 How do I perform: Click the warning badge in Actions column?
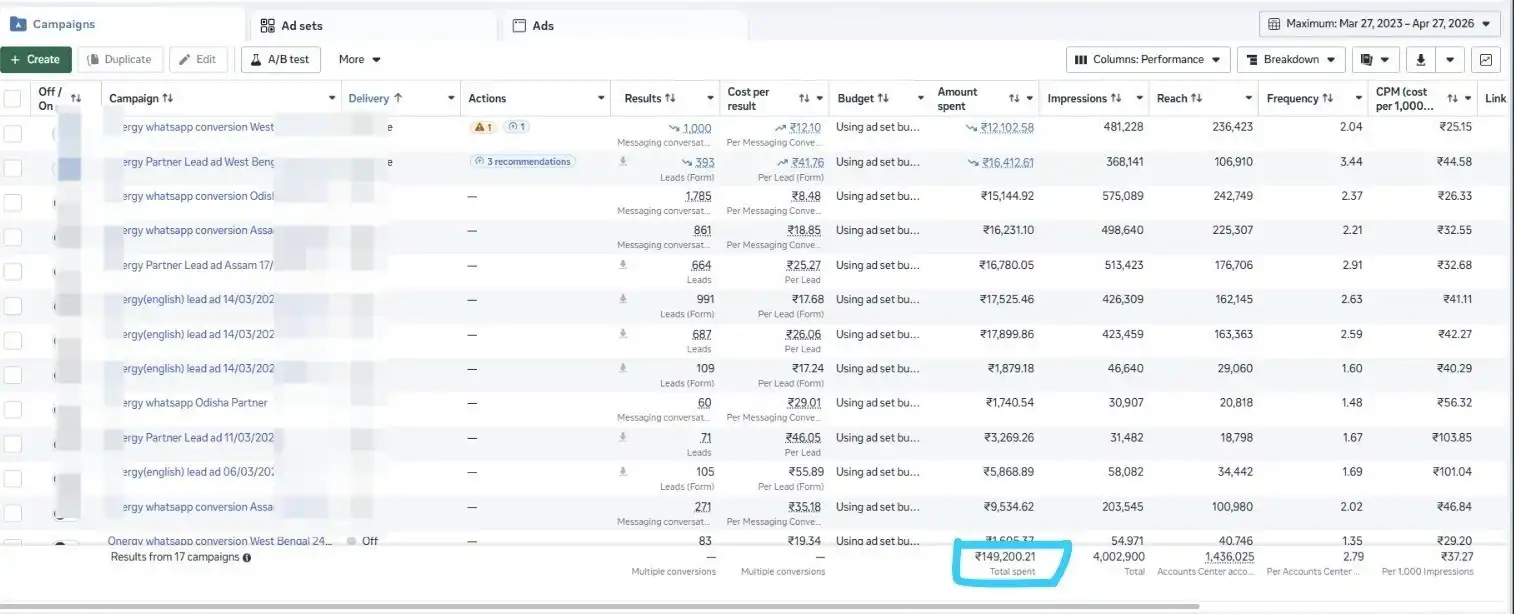[483, 128]
